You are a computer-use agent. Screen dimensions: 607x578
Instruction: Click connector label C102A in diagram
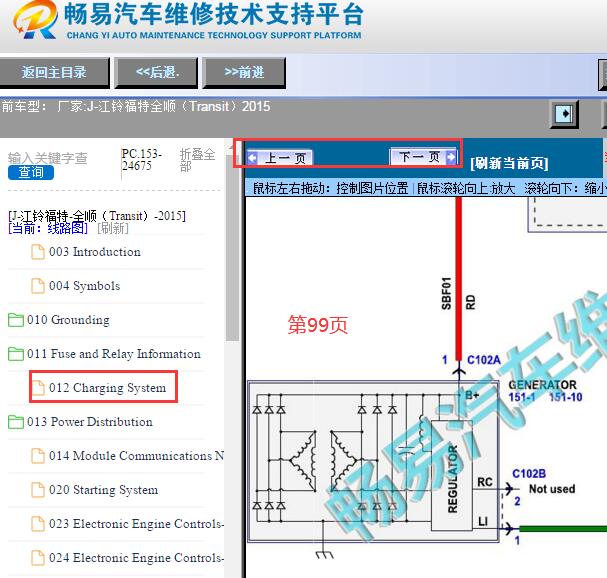[x=484, y=360]
